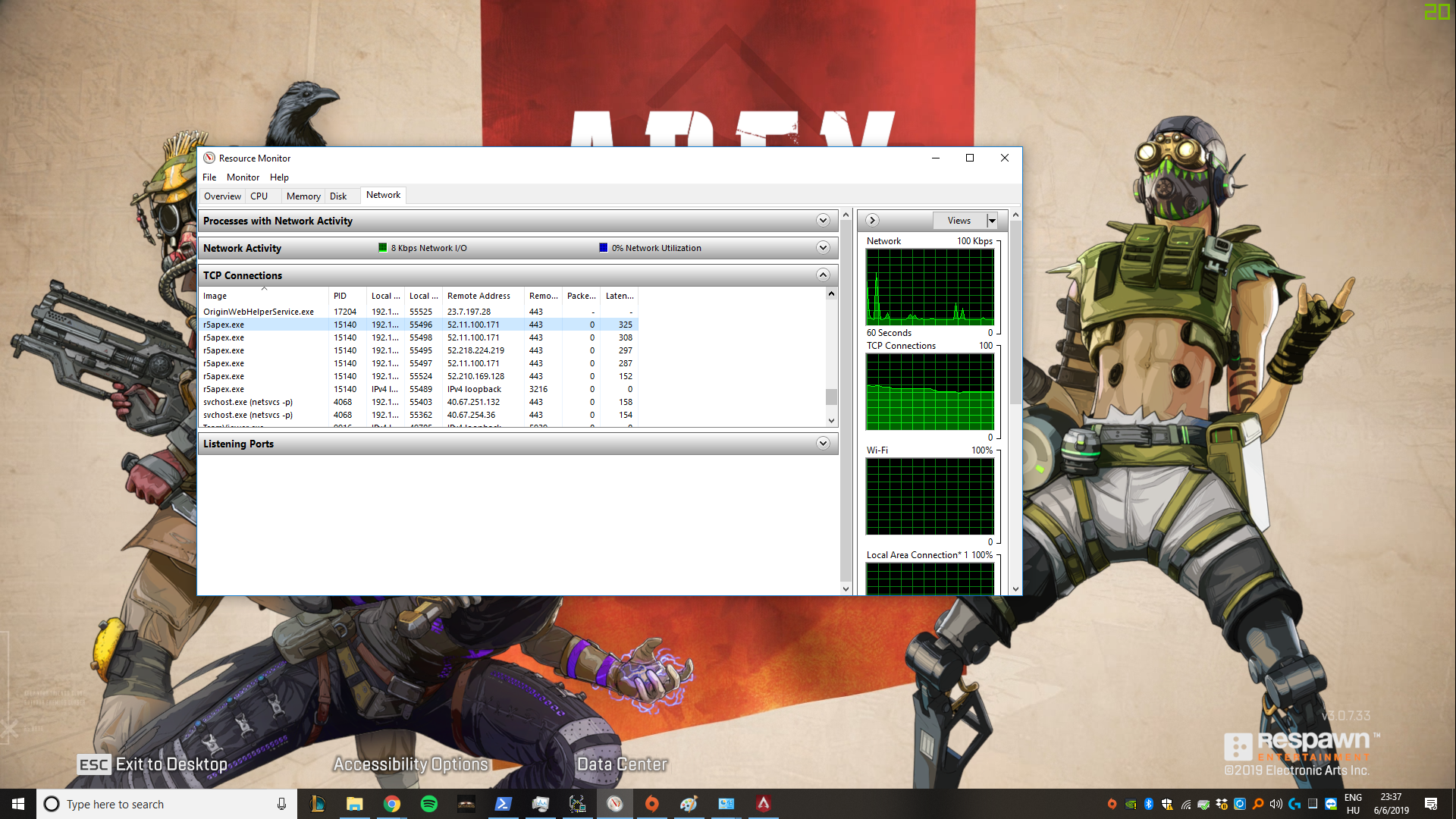Open the Help menu

279,177
